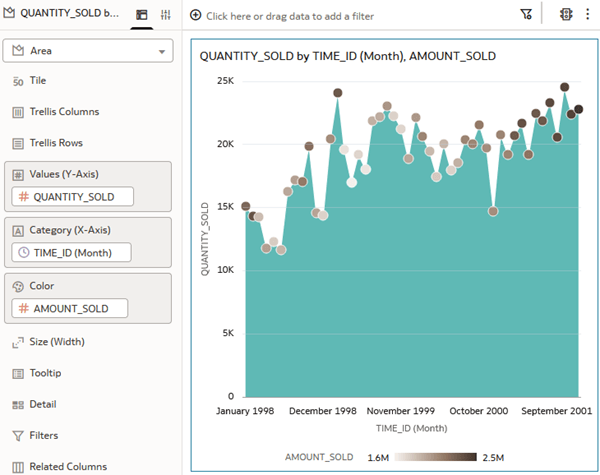
Task: Click the QUANTITY_SOLD y-axis title
Action: pyautogui.click(x=205, y=239)
